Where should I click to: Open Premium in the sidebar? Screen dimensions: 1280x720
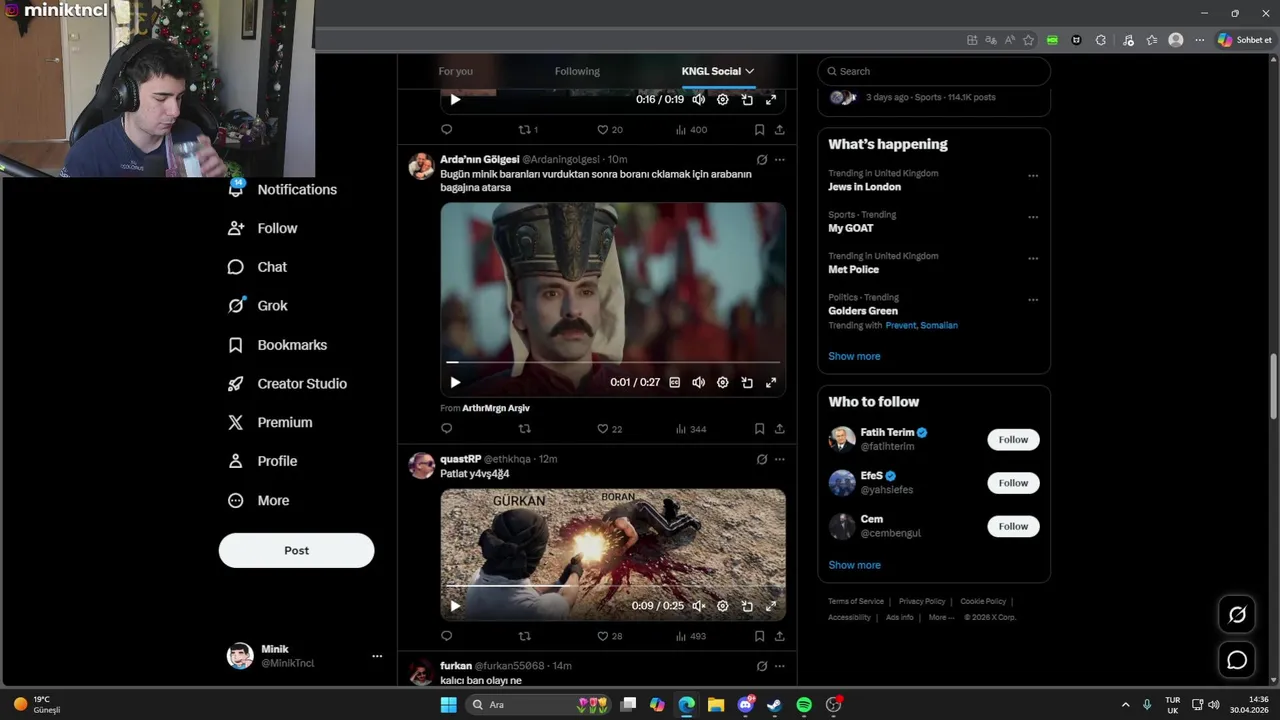click(x=271, y=423)
